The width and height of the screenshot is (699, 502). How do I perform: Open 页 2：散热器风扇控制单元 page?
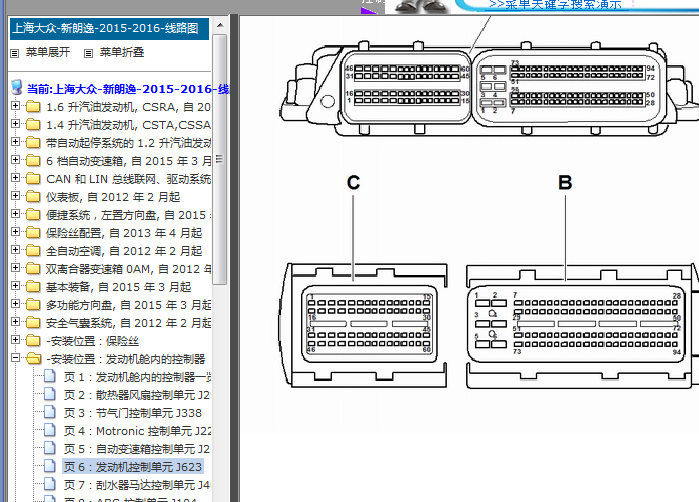pos(137,395)
